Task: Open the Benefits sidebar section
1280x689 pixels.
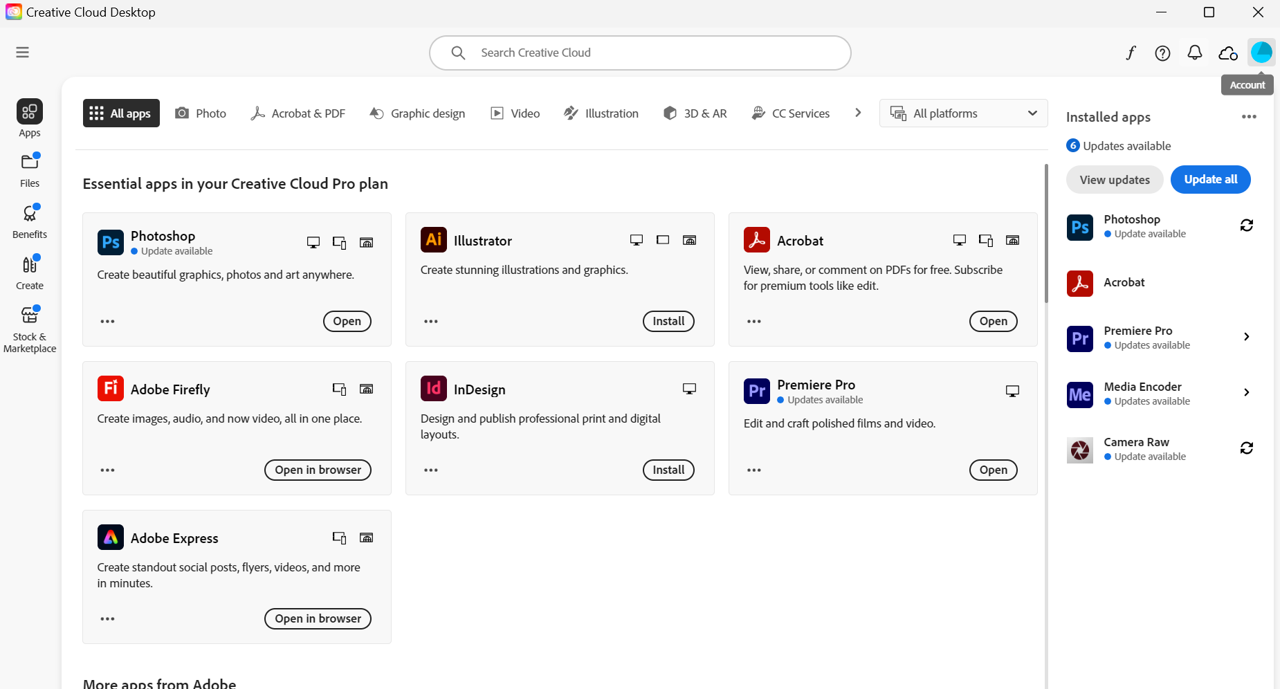Action: tap(30, 220)
